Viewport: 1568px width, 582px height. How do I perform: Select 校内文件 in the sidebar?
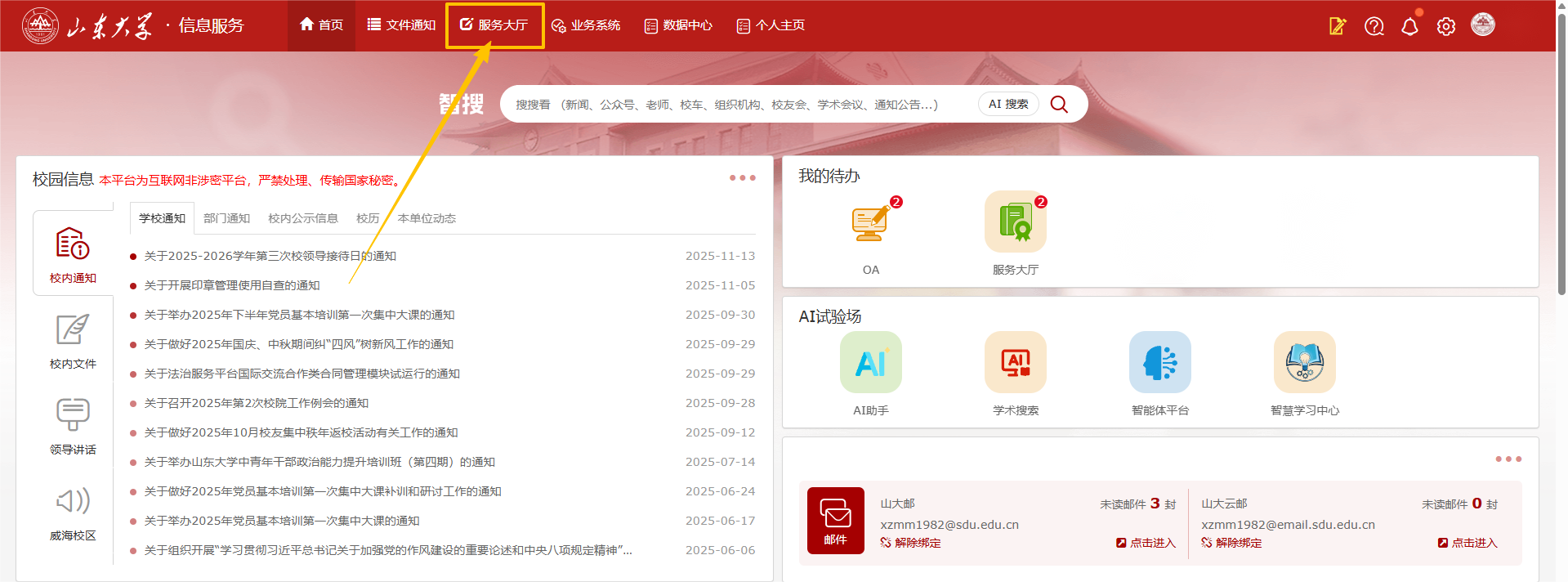click(x=73, y=339)
